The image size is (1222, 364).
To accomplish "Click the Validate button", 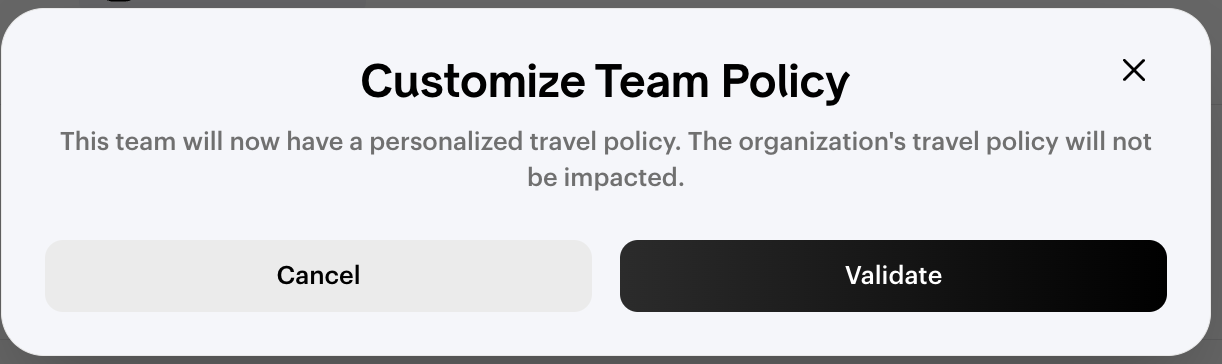I will tap(893, 275).
